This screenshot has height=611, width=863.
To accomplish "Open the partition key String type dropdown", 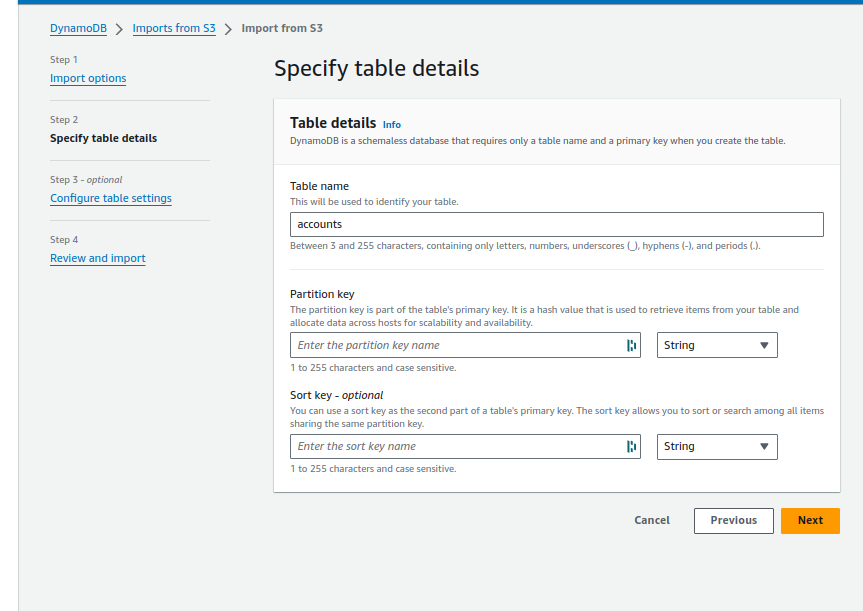I will (x=717, y=345).
